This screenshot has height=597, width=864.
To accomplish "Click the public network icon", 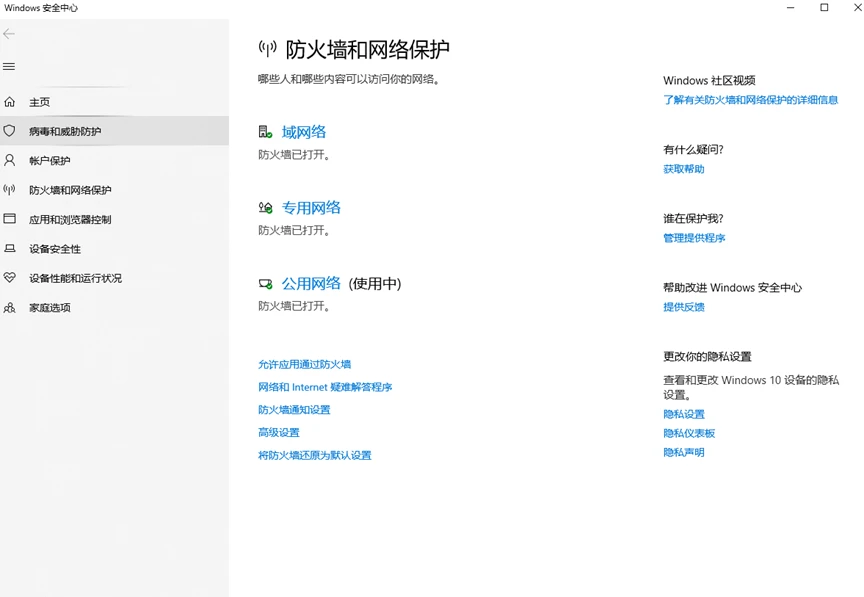I will [265, 284].
